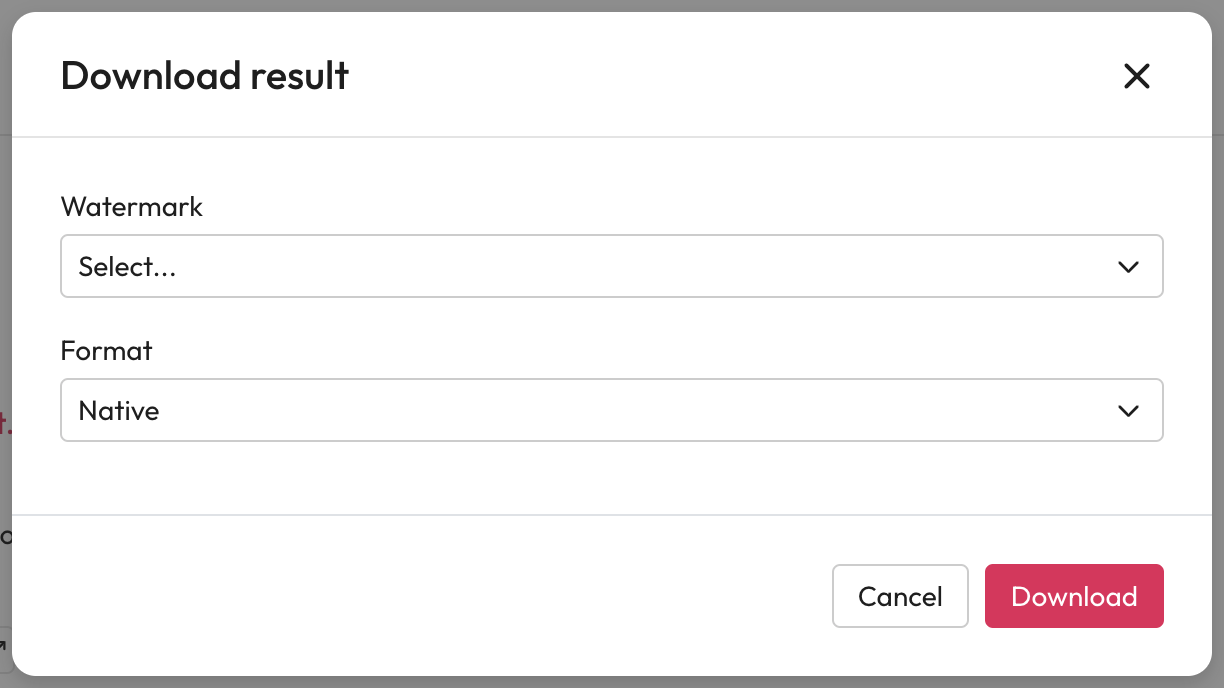Expand the Format dropdown

click(611, 410)
